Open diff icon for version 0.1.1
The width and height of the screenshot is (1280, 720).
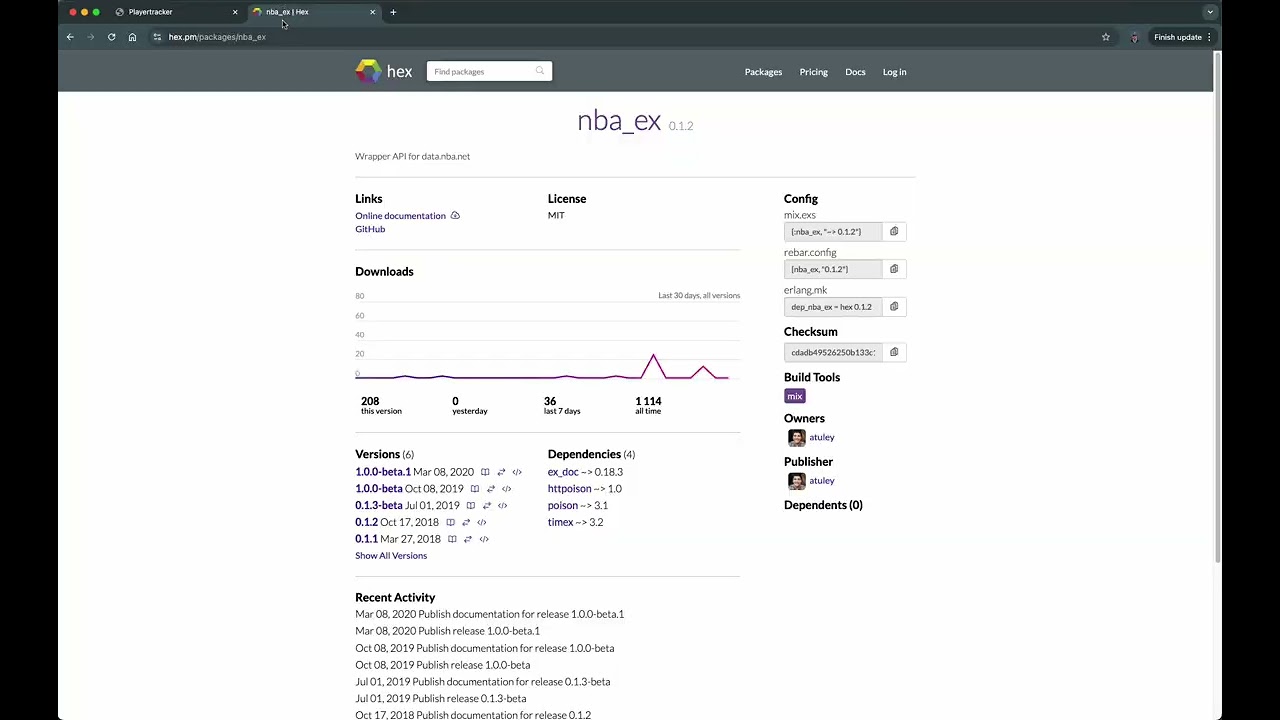[x=467, y=539]
